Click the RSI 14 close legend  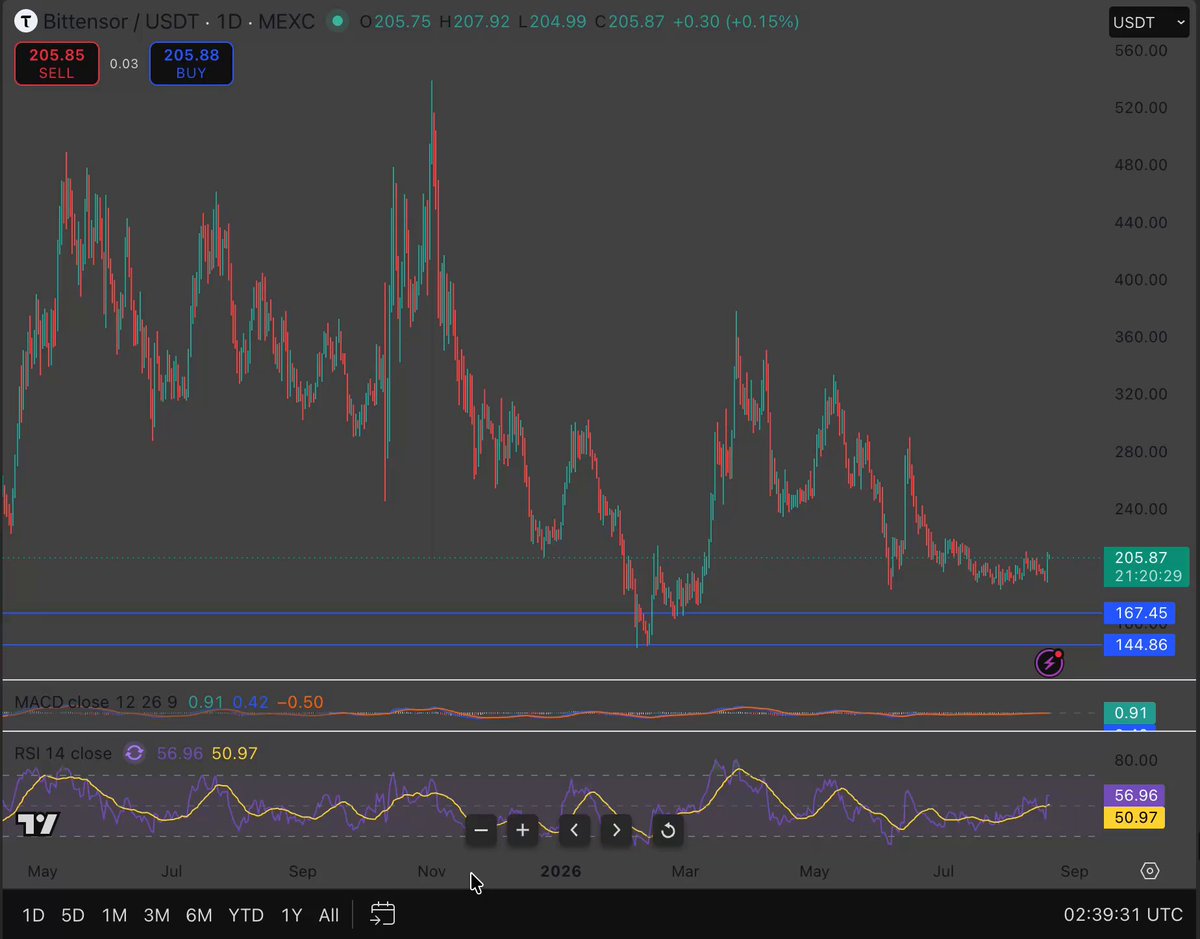pyautogui.click(x=63, y=753)
